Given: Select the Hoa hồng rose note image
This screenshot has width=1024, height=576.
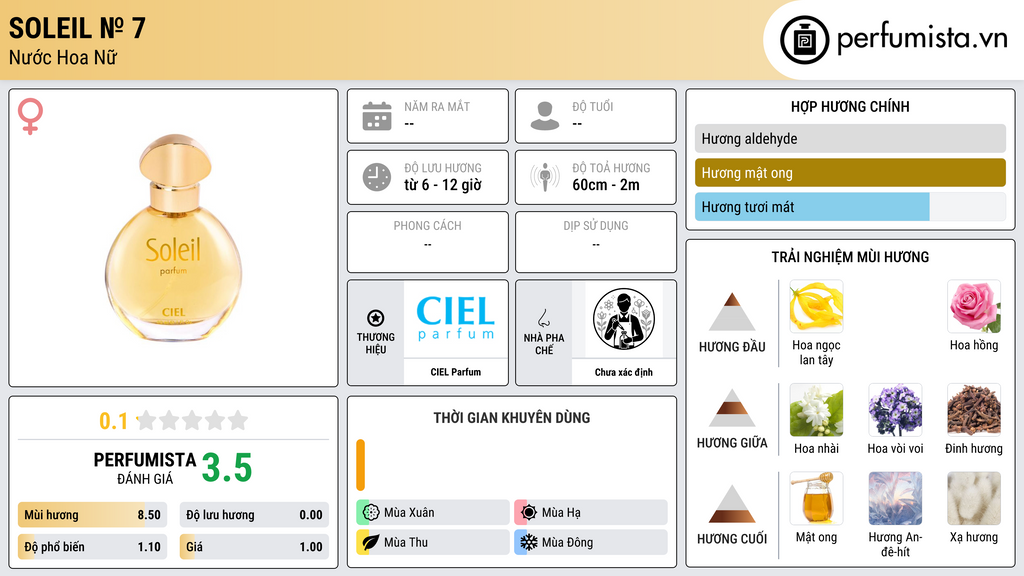Looking at the screenshot, I should tap(974, 306).
